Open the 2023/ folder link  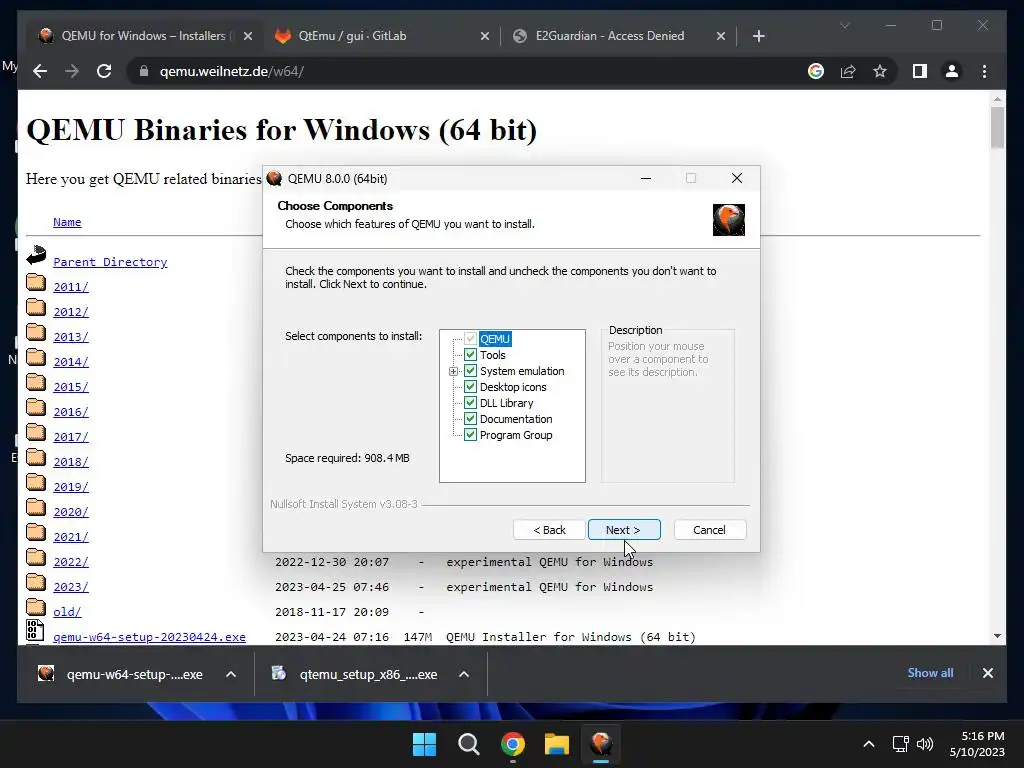coord(71,586)
